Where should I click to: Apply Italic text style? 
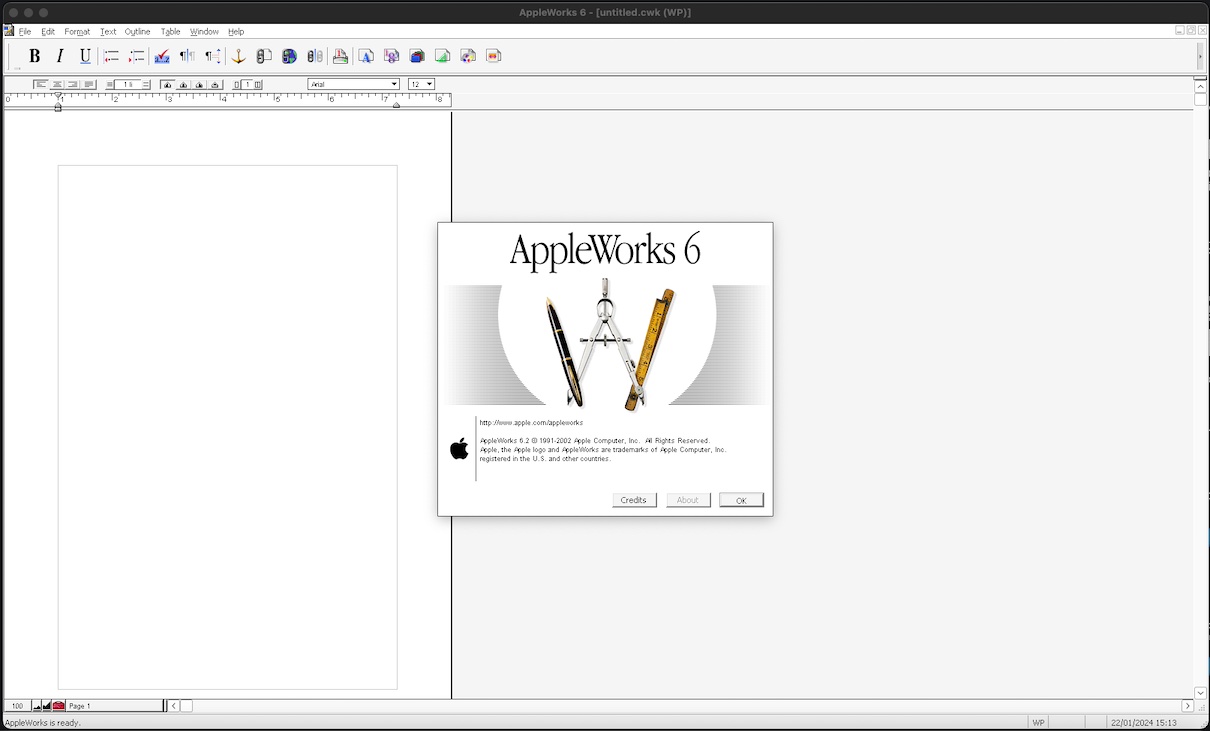click(60, 57)
